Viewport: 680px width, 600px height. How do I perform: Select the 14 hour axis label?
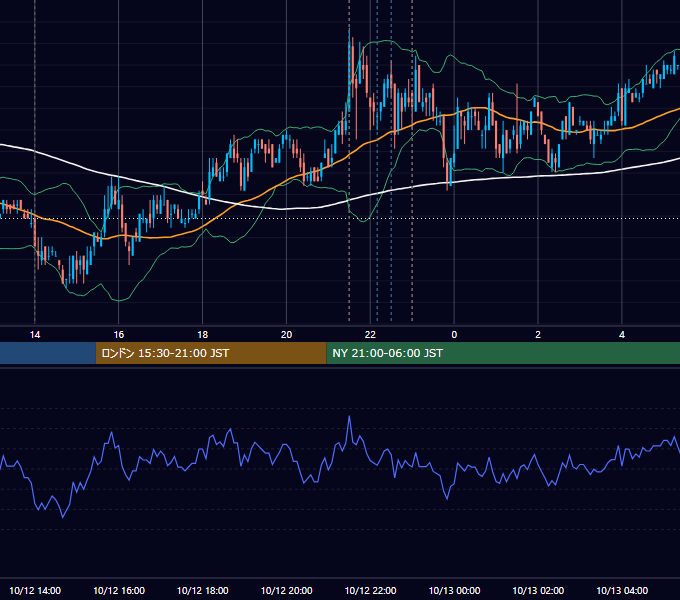pyautogui.click(x=35, y=335)
